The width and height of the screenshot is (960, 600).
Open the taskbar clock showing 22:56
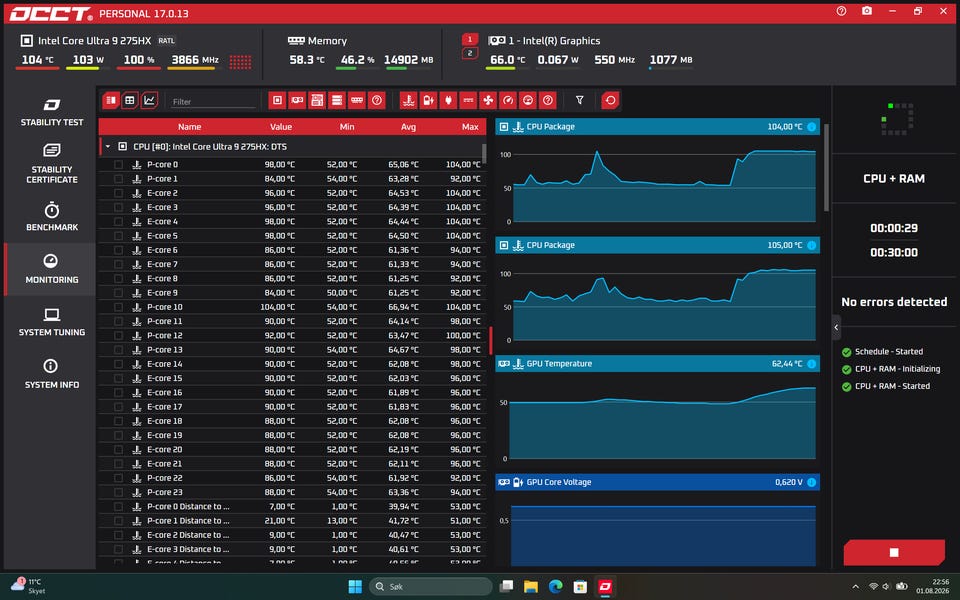tap(932, 587)
